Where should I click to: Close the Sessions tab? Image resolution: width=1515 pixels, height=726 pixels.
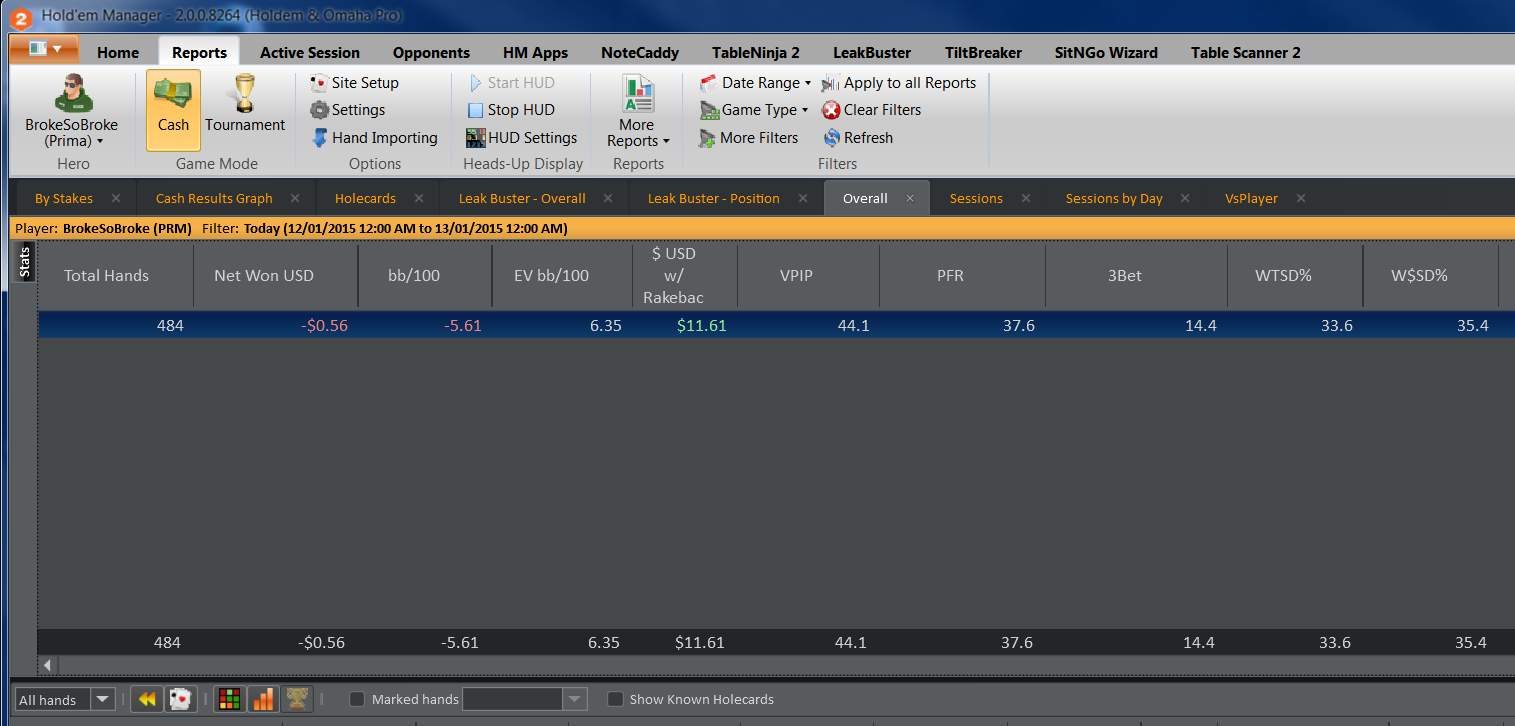point(1026,198)
